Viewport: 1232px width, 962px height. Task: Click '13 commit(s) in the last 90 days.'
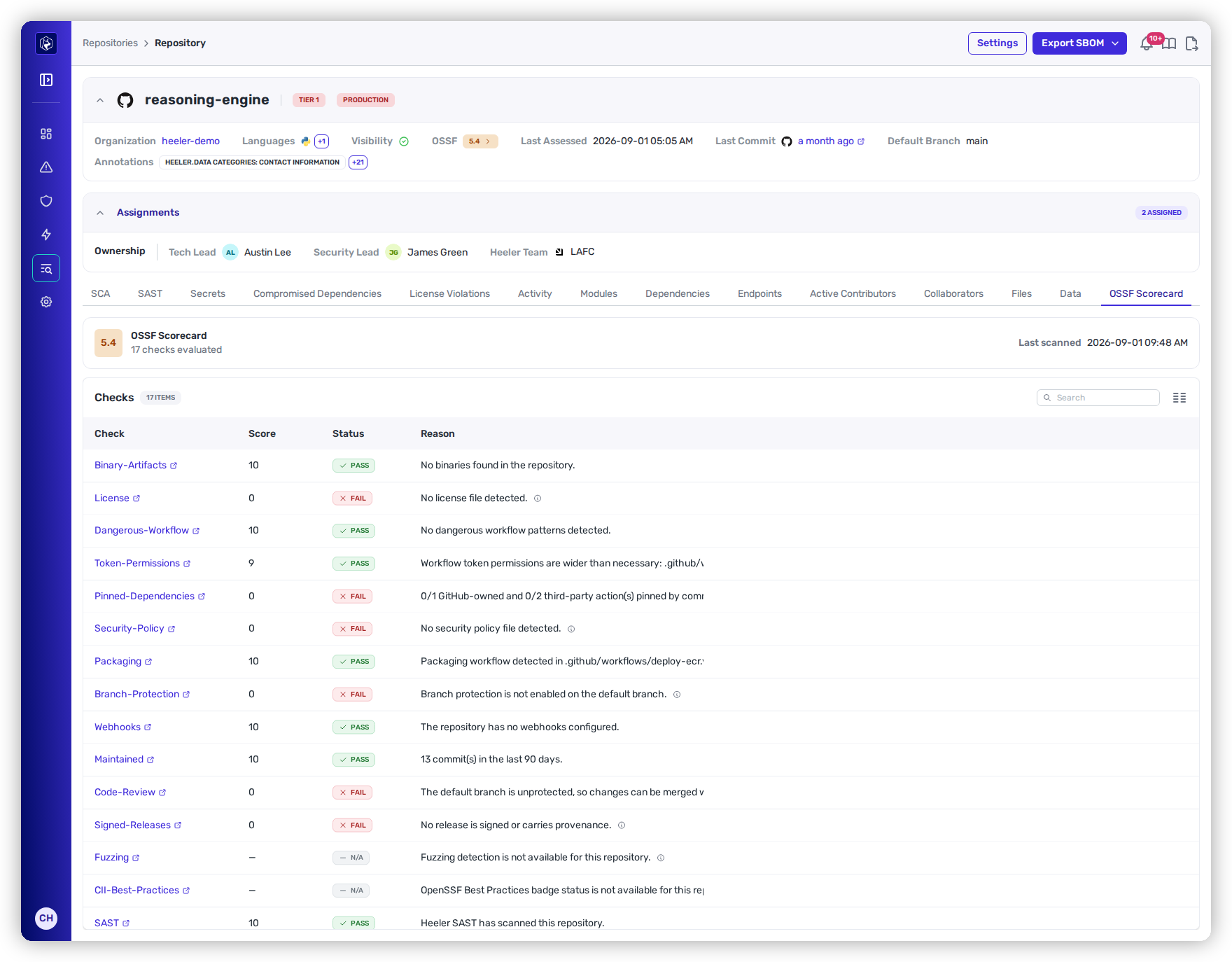click(491, 760)
